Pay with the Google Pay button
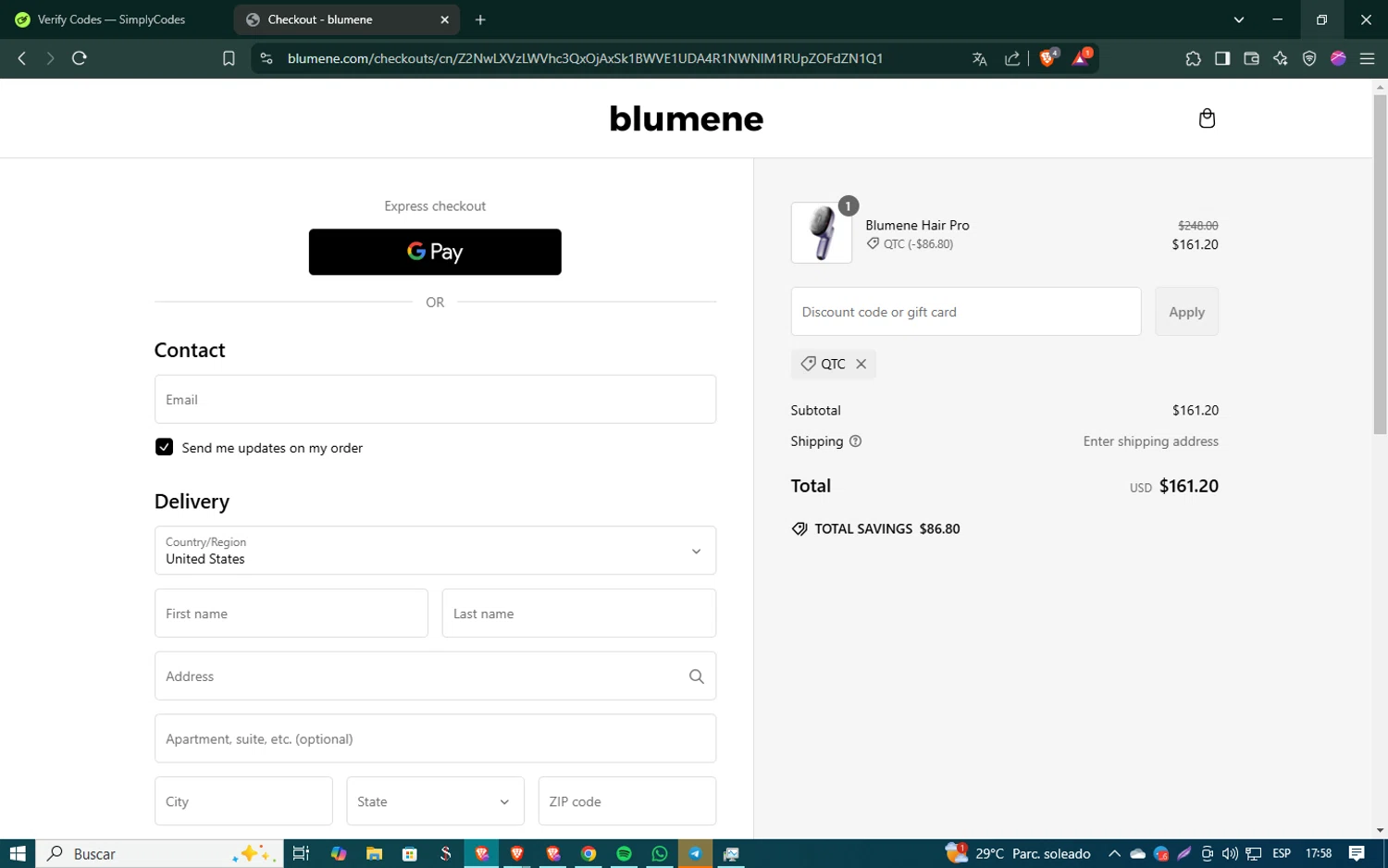The image size is (1388, 868). [x=435, y=252]
